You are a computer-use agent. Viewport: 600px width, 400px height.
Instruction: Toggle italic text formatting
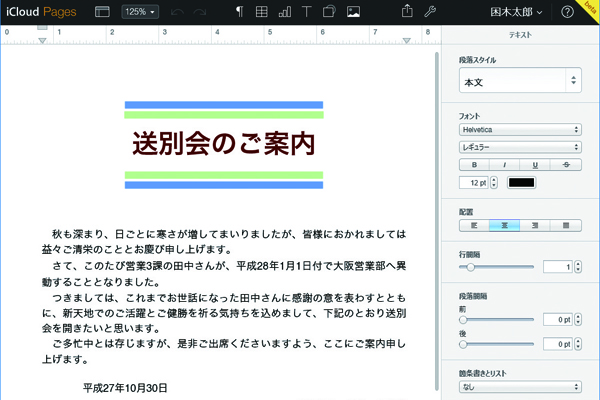coord(504,164)
